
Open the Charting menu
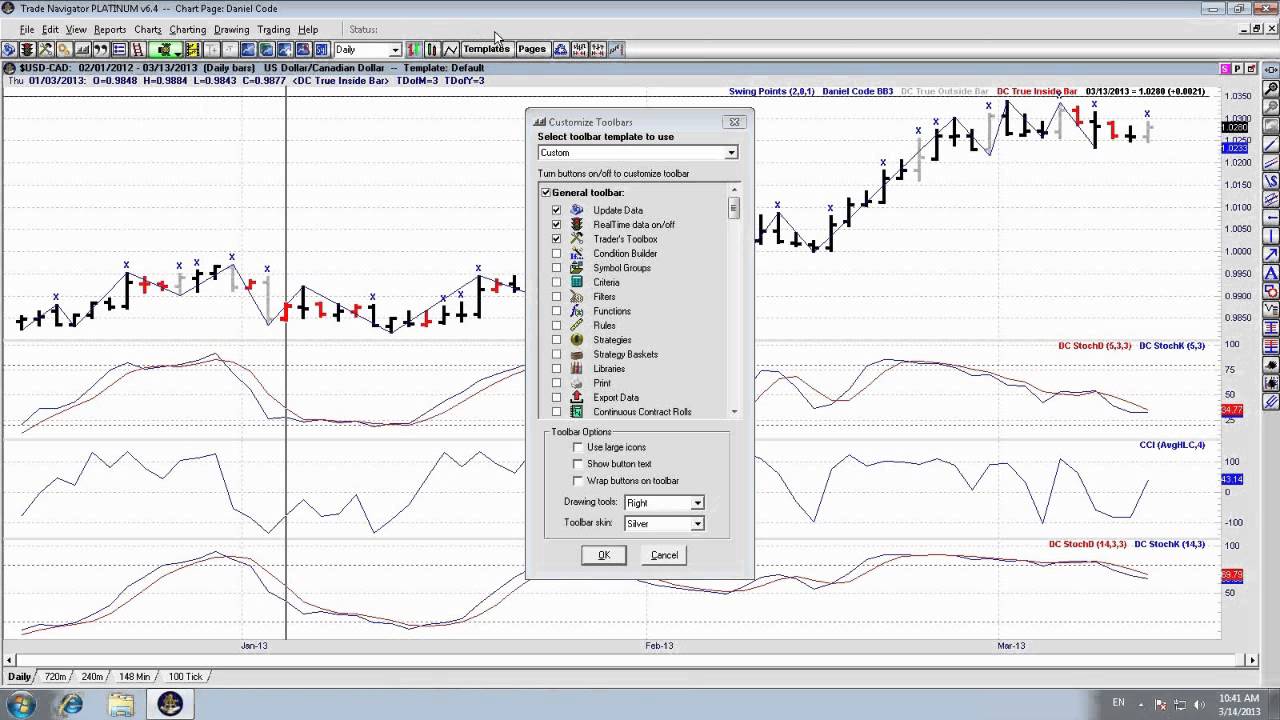[187, 30]
